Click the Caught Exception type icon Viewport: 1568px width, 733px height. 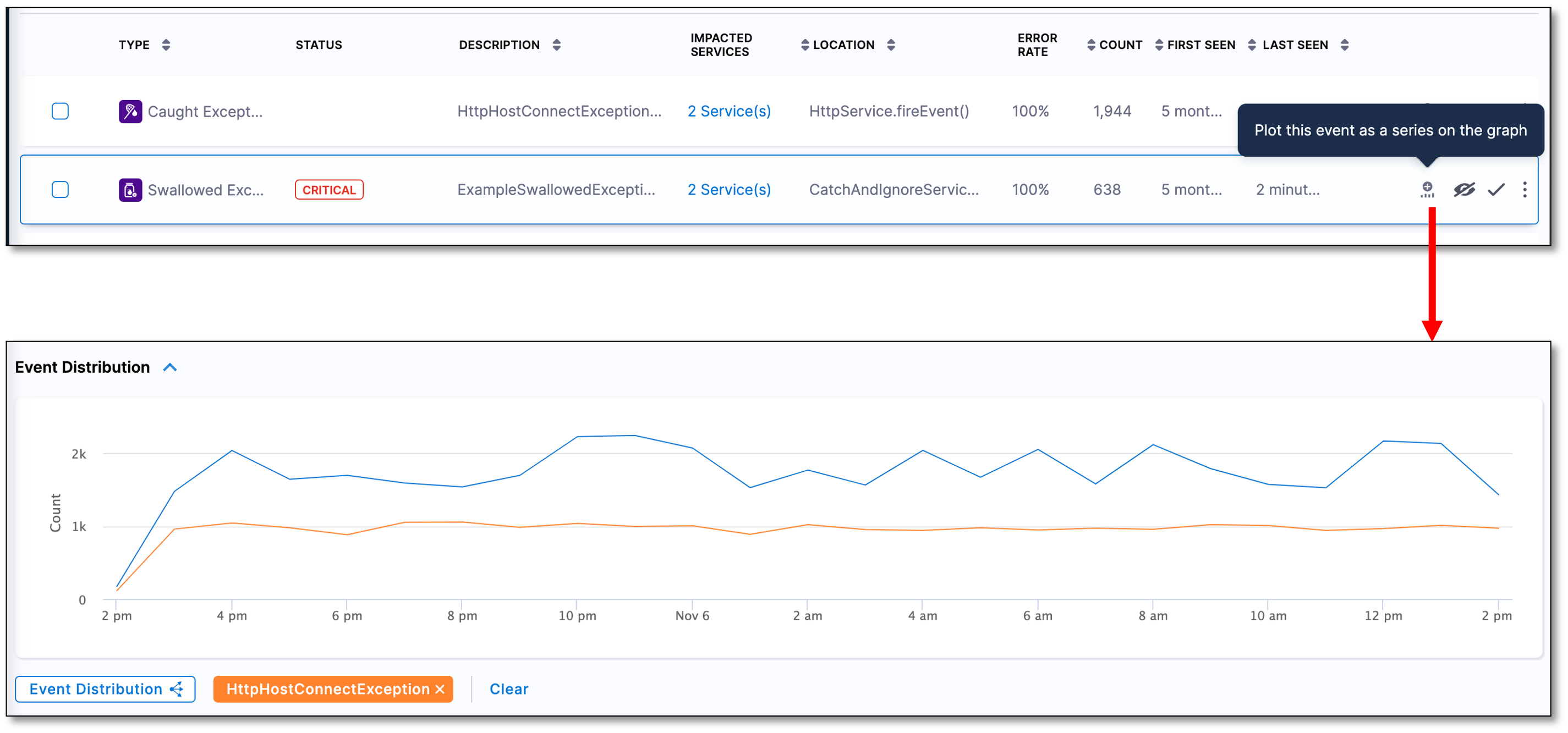click(x=130, y=111)
